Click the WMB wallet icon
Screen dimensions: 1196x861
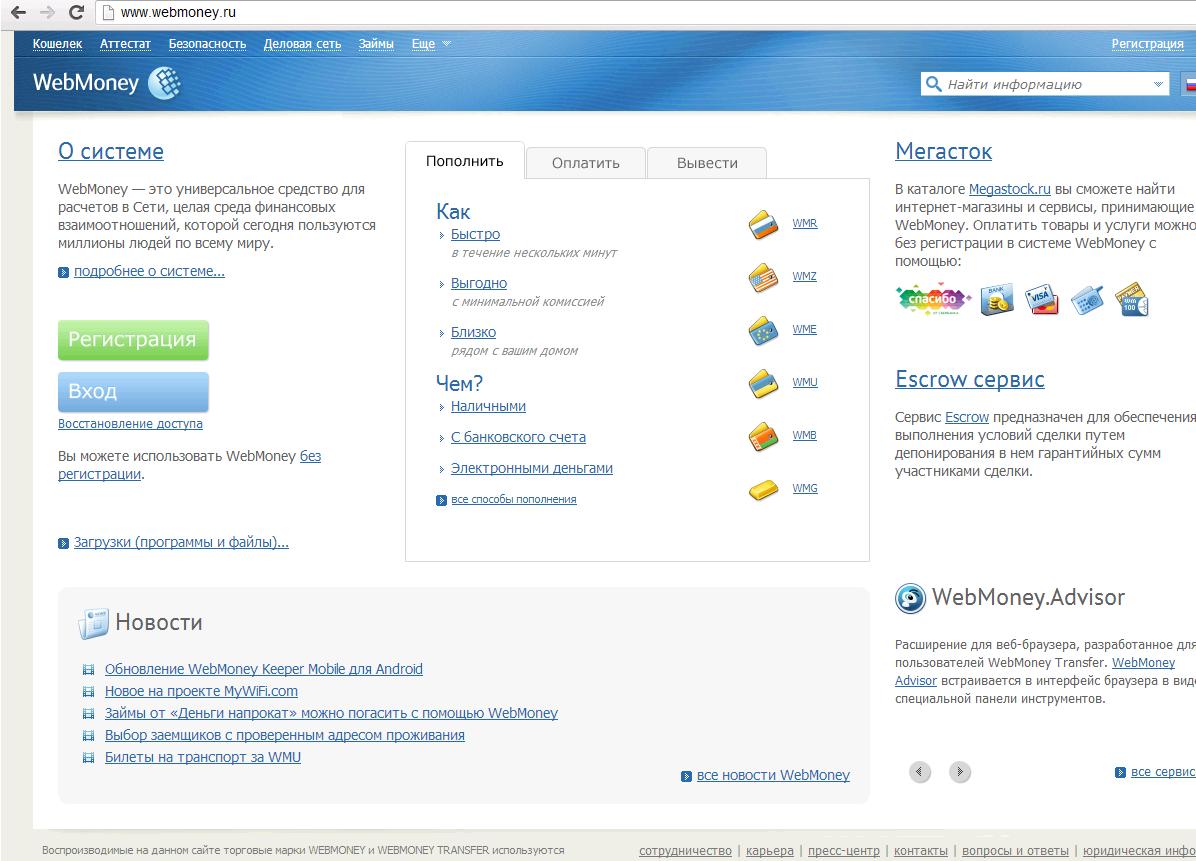point(763,436)
